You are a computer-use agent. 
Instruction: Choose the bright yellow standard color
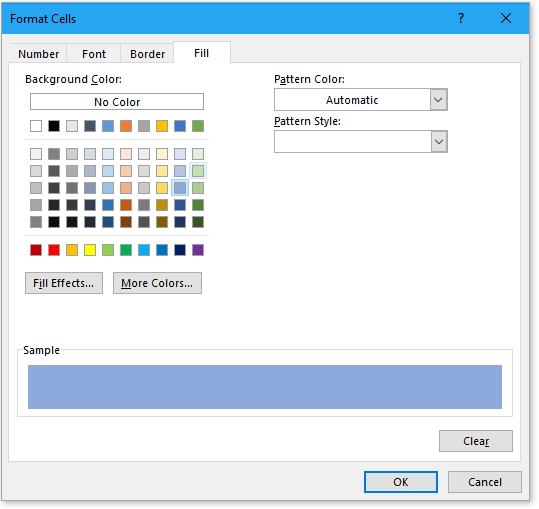[90, 250]
